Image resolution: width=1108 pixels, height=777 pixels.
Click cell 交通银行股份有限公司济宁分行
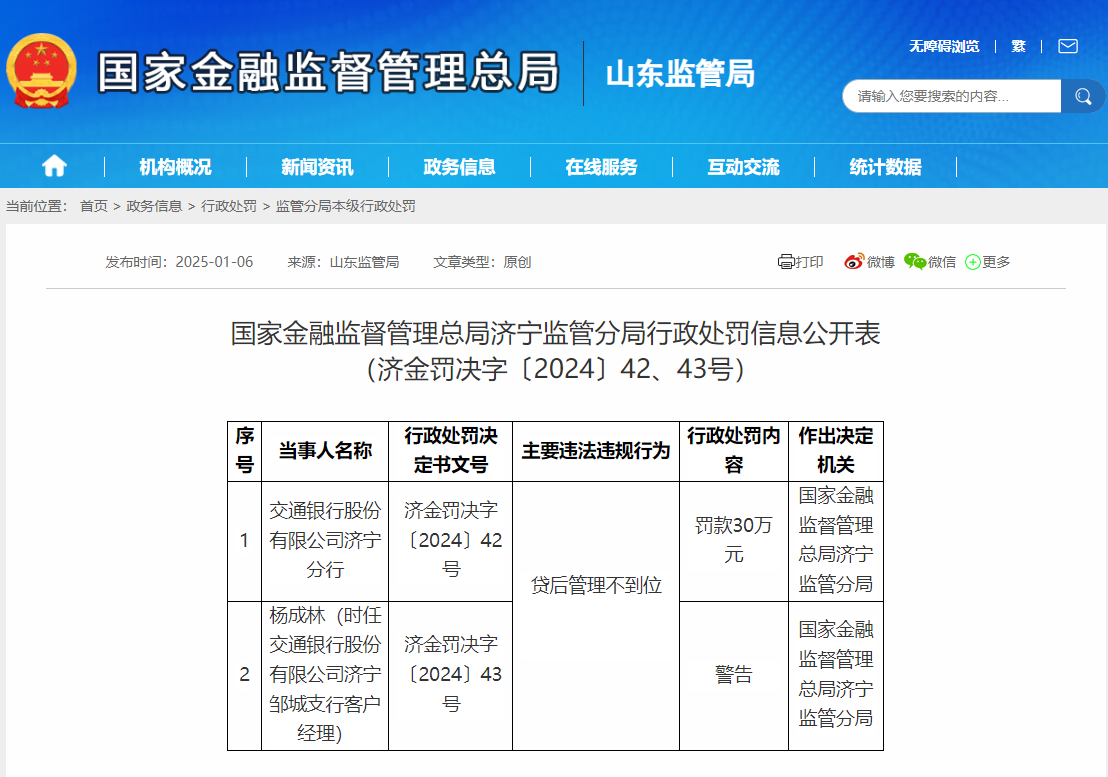(x=325, y=540)
